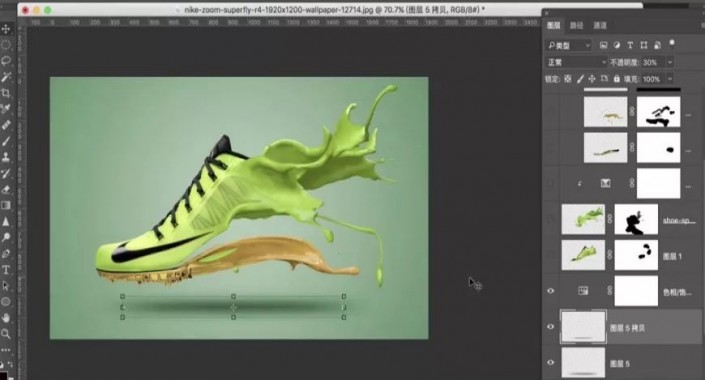Viewport: 705px width, 380px height.
Task: Select the Zoom magnifier tool
Action: click(x=6, y=334)
